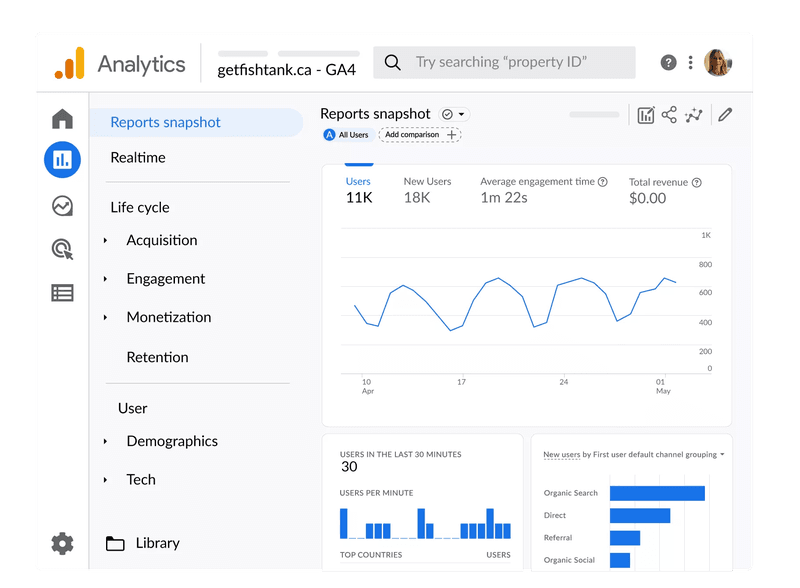View insights with the sparkle icon
Image resolution: width=800 pixels, height=588 pixels.
pyautogui.click(x=694, y=115)
